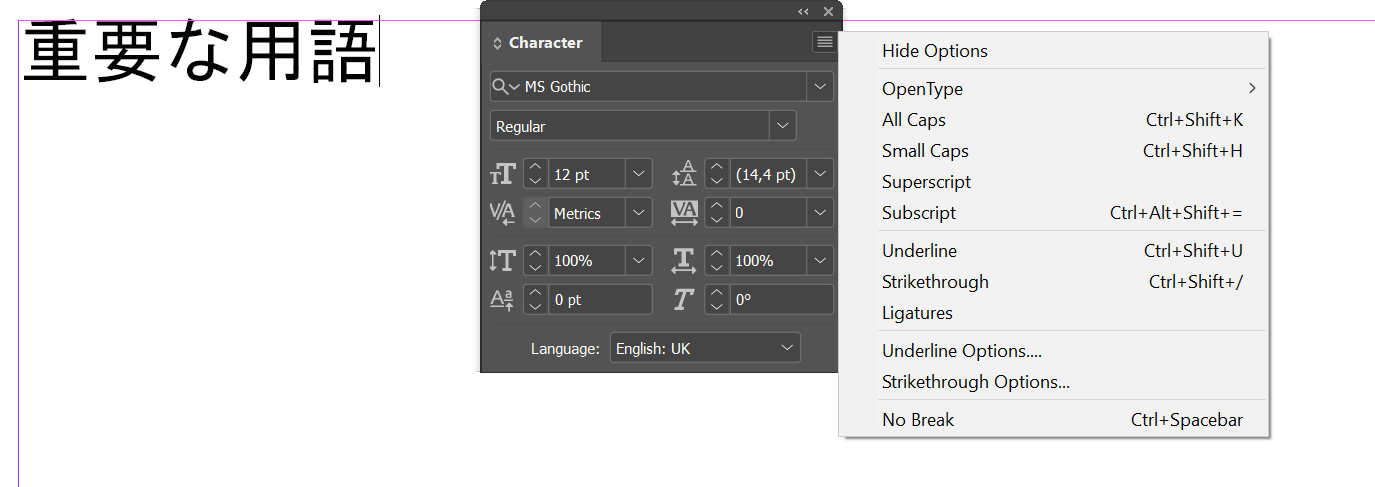The image size is (1375, 487).
Task: Open the Character panel flyout menu icon
Action: tap(824, 42)
